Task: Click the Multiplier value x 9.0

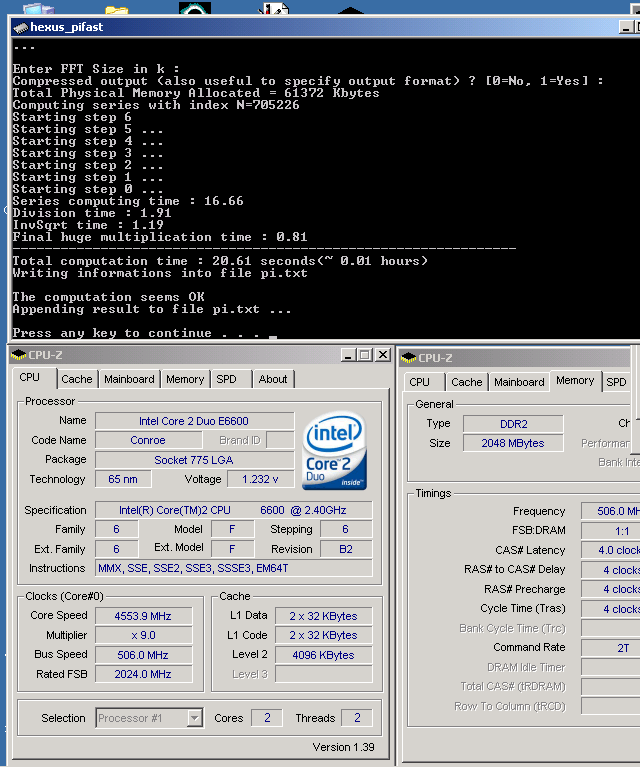Action: coord(143,635)
